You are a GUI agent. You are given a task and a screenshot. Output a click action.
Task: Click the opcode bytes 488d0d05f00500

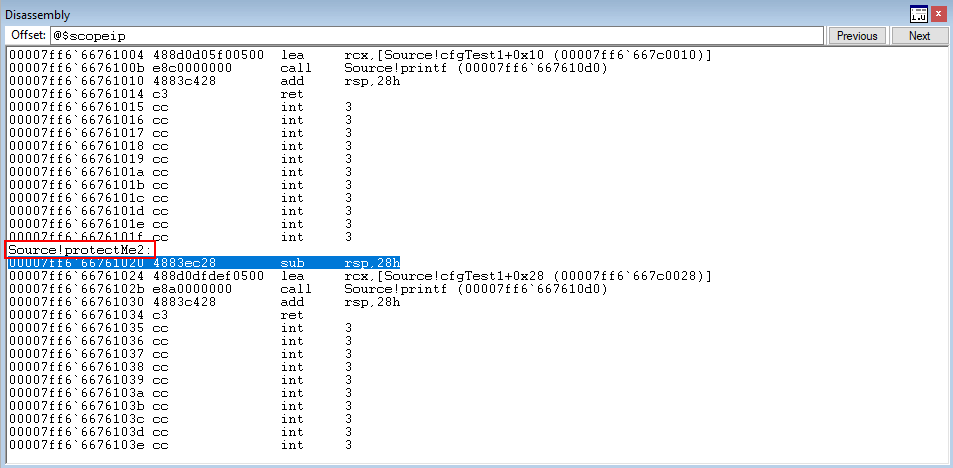tap(208, 55)
